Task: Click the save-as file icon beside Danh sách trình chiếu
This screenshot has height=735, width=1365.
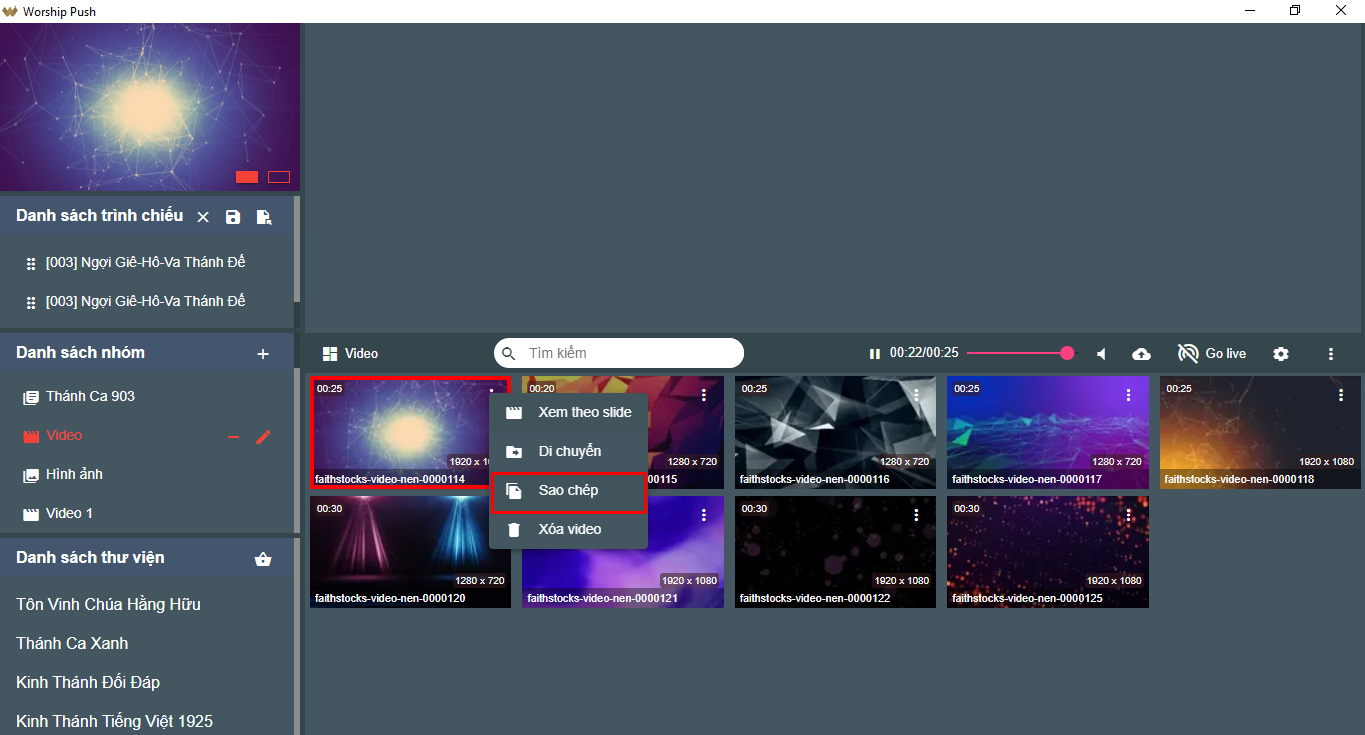Action: [x=264, y=217]
